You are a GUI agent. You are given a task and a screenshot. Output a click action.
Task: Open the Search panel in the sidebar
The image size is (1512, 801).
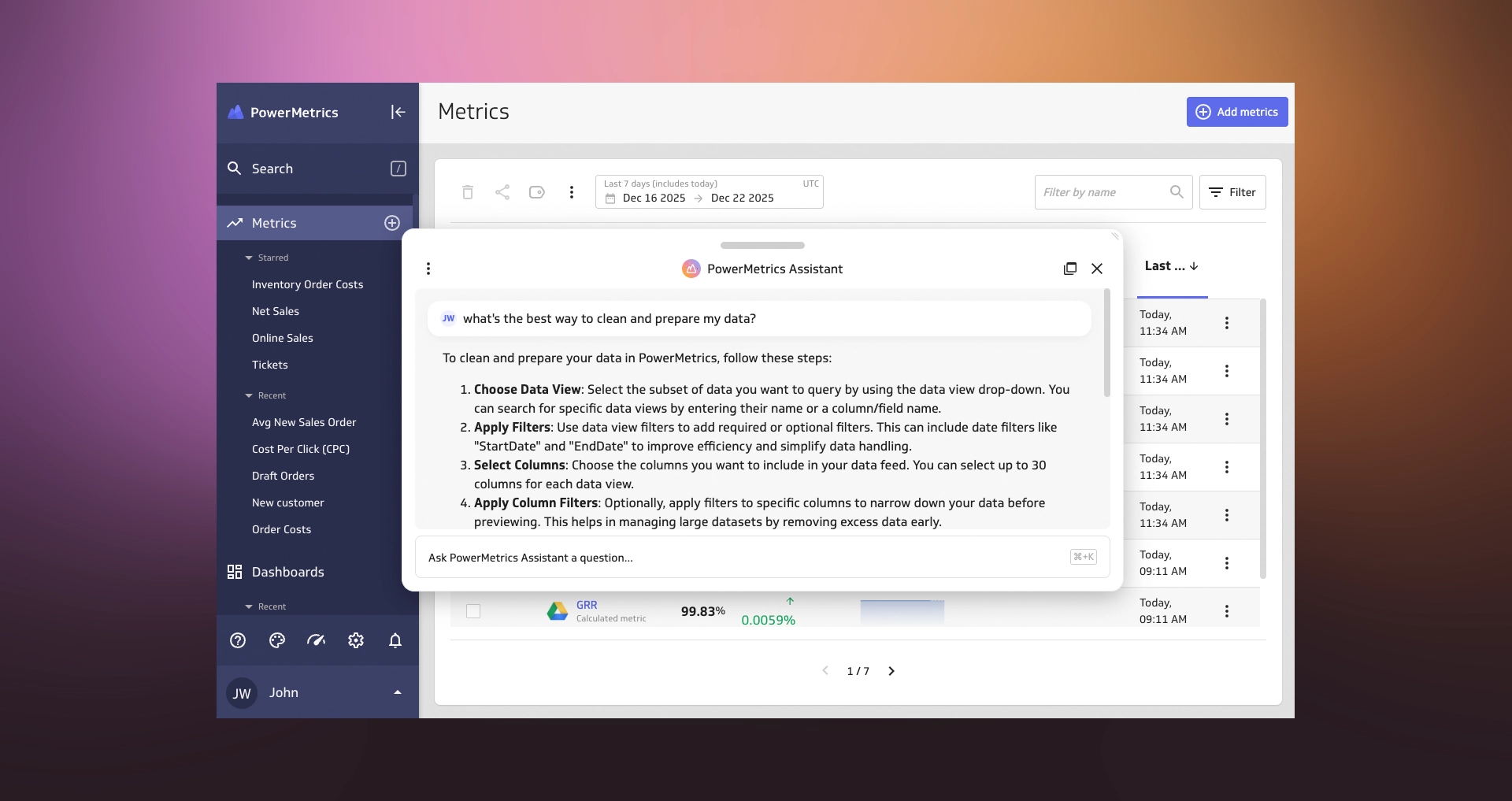(x=272, y=168)
